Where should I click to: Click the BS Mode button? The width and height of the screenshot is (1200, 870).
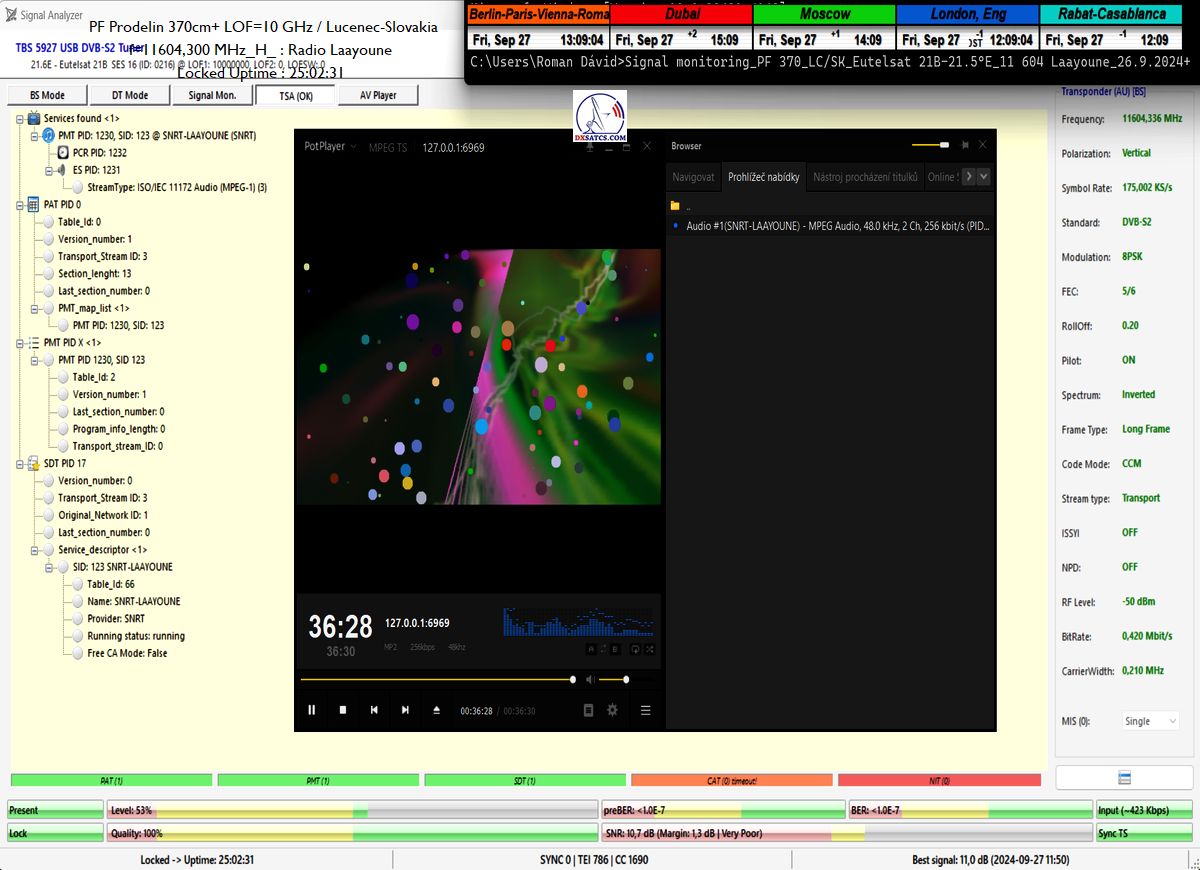(x=47, y=95)
